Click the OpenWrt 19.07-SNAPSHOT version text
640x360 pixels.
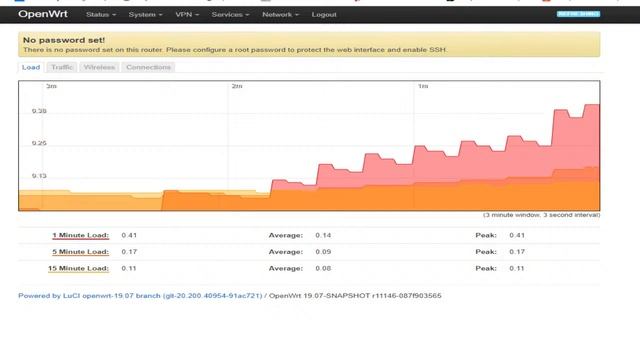point(355,296)
